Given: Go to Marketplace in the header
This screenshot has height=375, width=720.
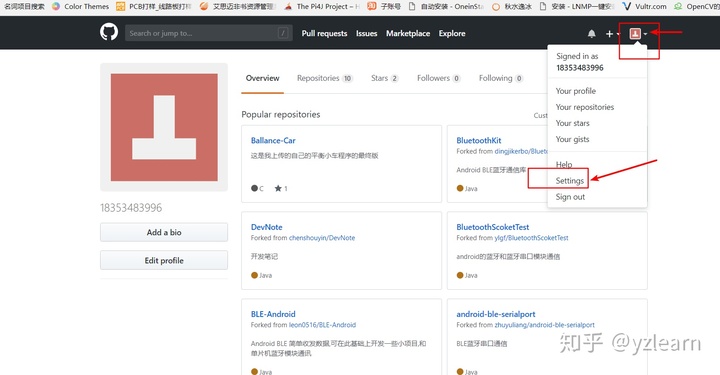Looking at the screenshot, I should click(408, 34).
